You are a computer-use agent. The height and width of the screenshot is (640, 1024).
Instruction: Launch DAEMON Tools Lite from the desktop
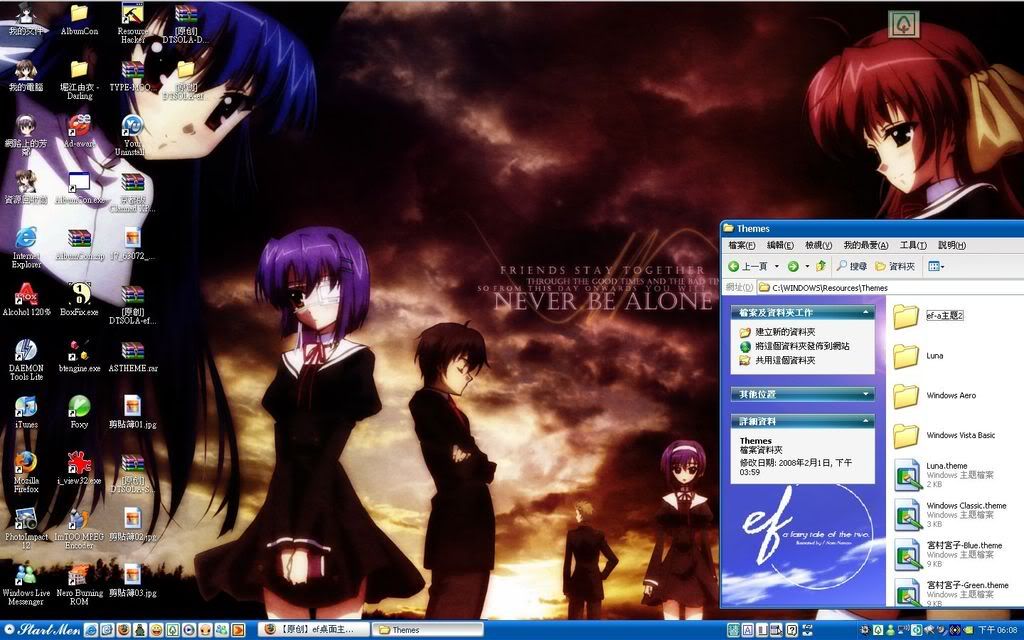[26, 359]
